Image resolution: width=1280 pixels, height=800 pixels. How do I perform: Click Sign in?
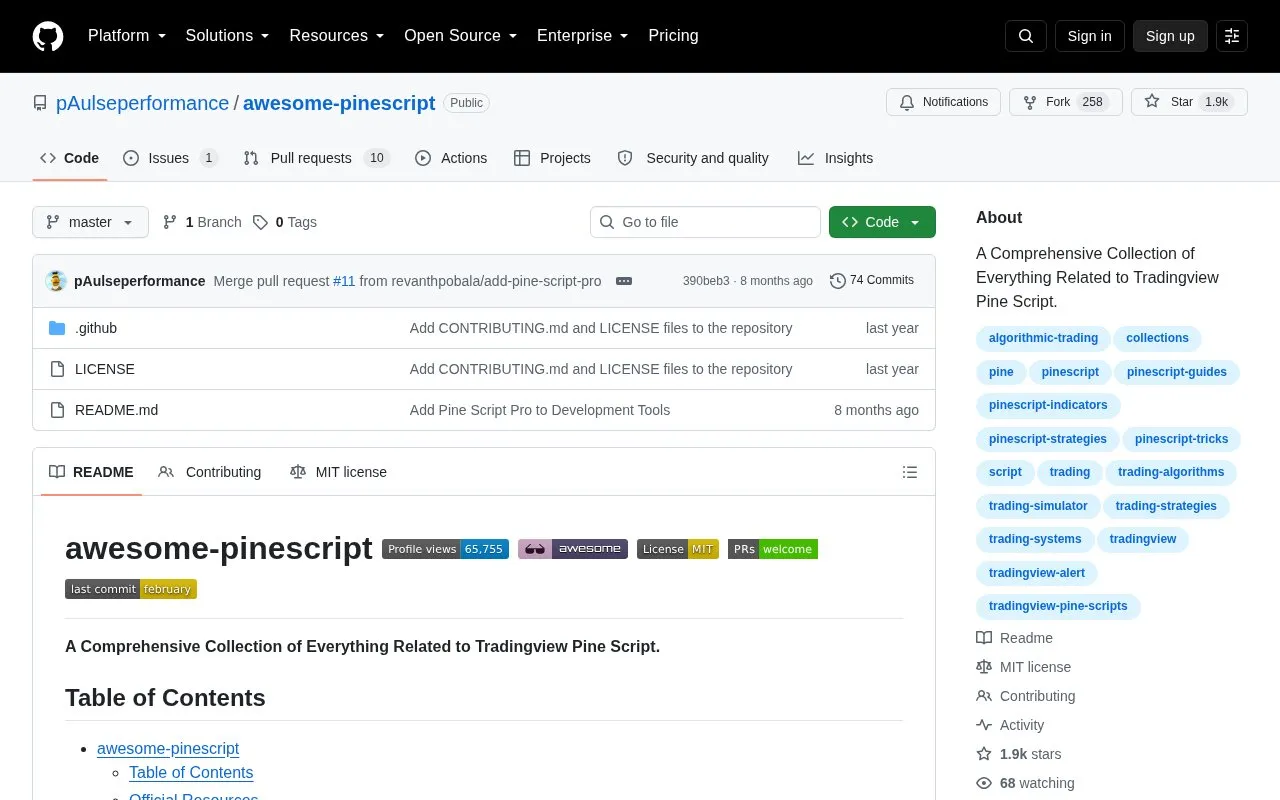coord(1090,36)
